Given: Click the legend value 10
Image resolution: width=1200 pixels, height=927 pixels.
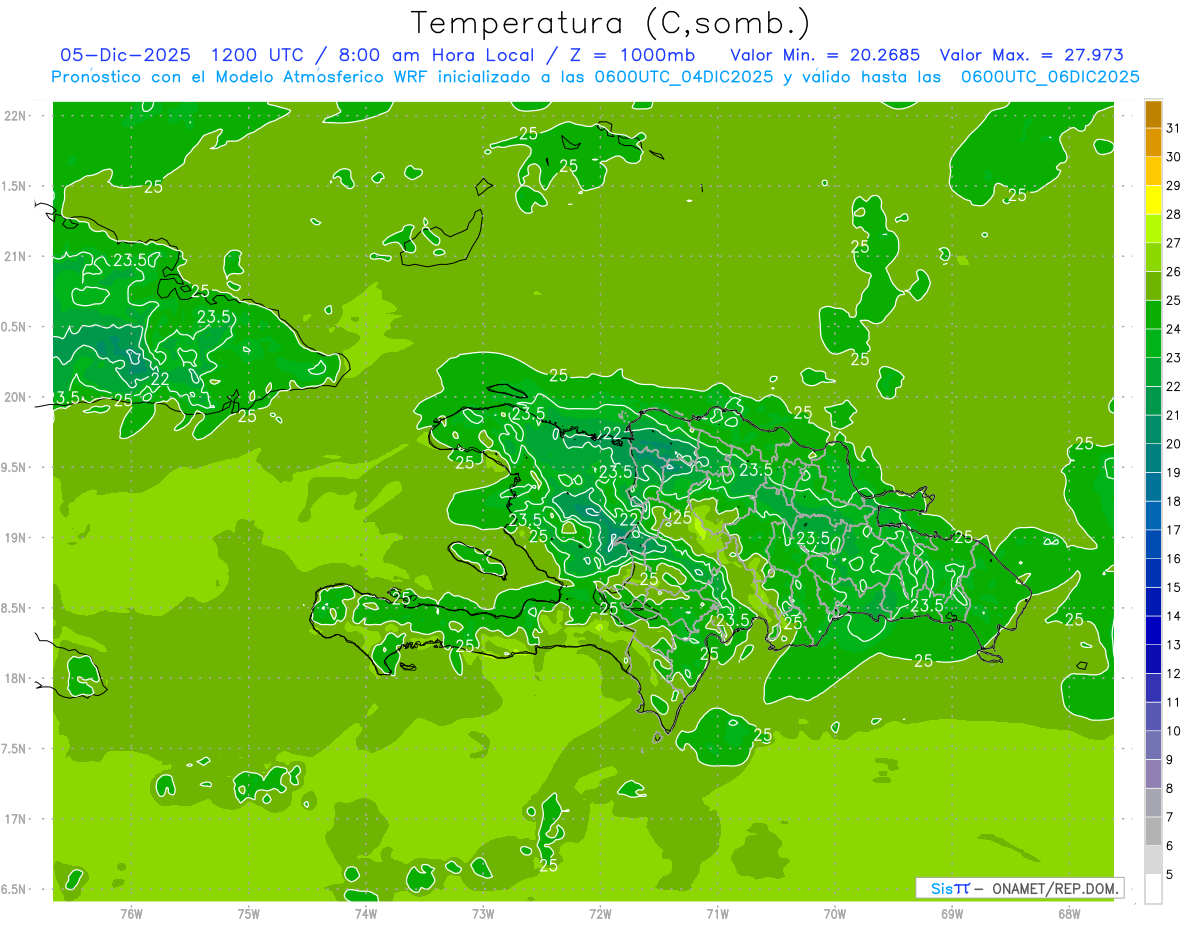Looking at the screenshot, I should 1174,731.
